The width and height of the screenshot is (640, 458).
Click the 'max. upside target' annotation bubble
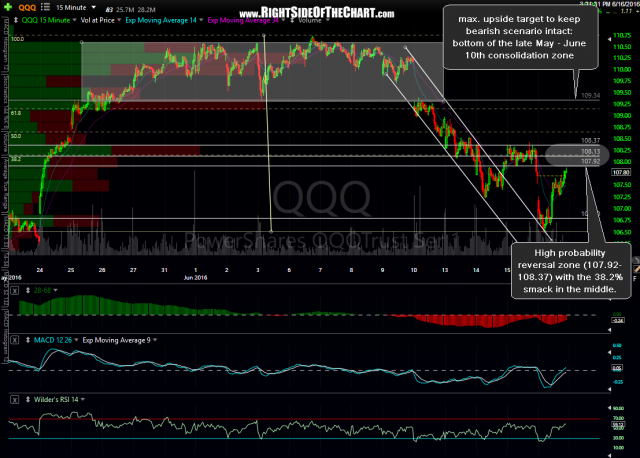[519, 37]
